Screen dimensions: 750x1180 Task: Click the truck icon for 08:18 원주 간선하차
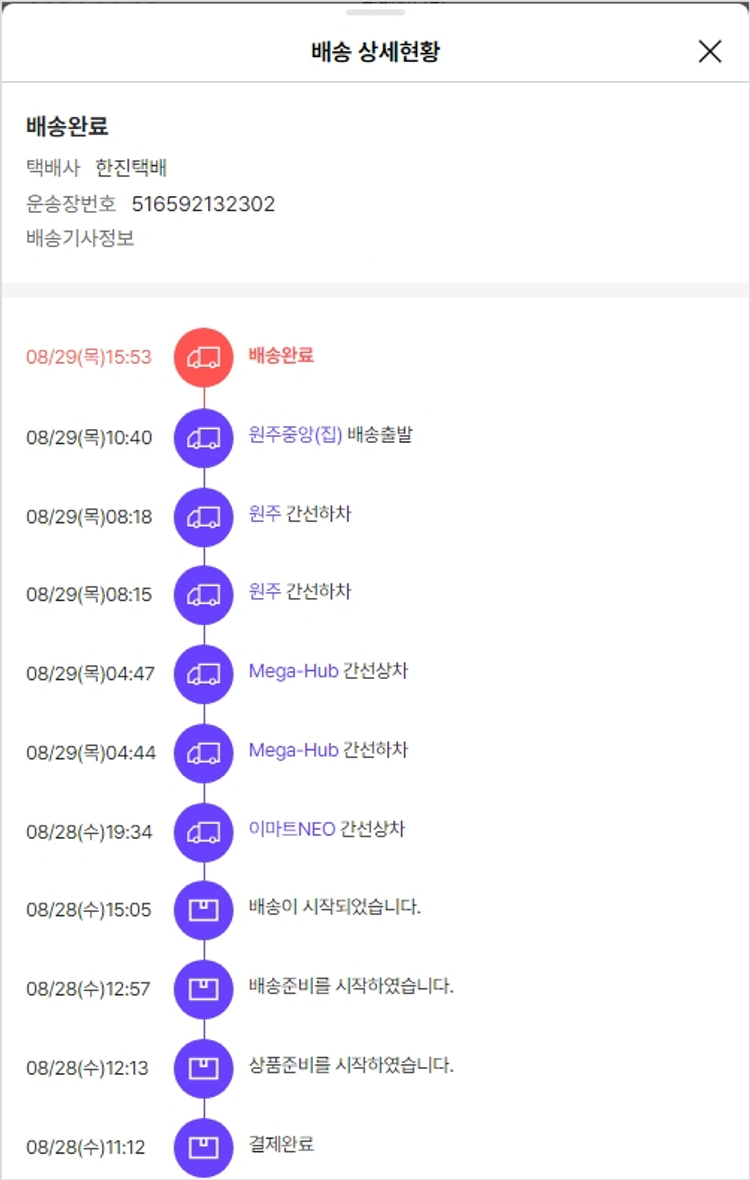click(204, 516)
